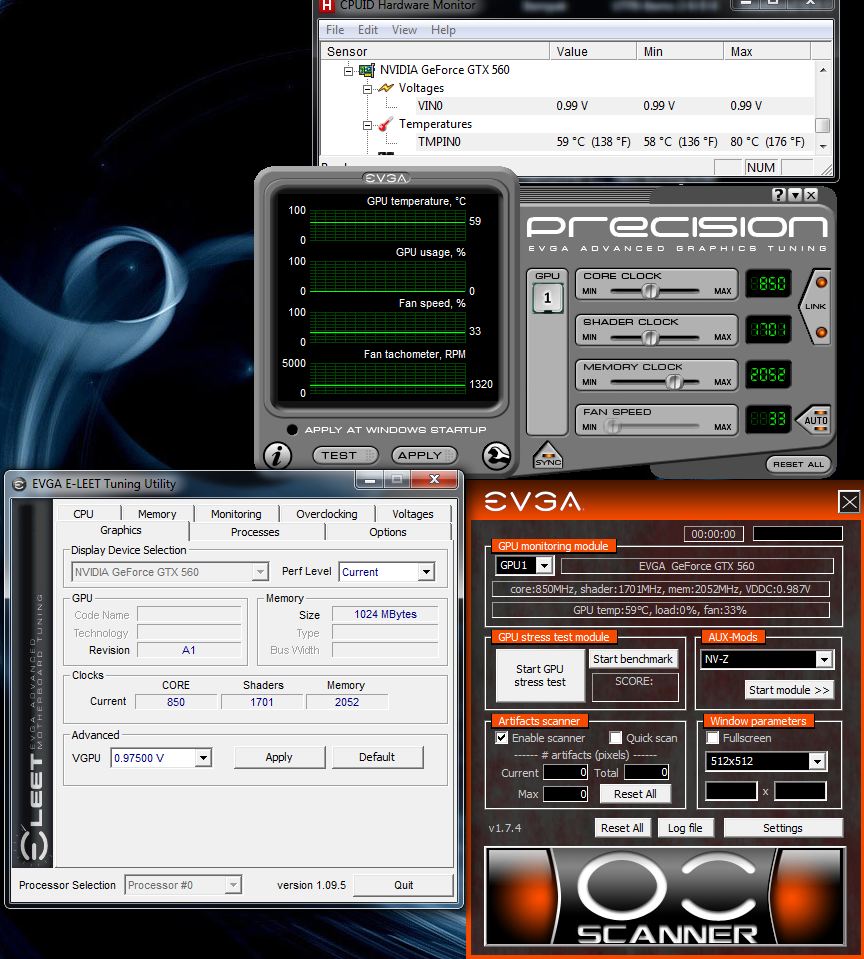Screen dimensions: 864x959
Task: Click Start benchmark button
Action: pos(633,659)
